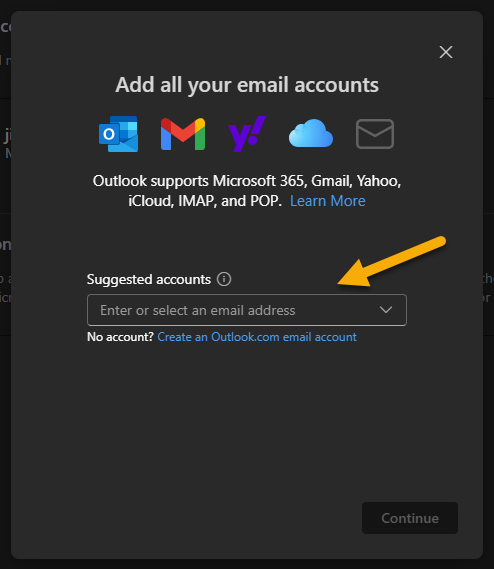The height and width of the screenshot is (569, 494).
Task: Click the iCloud cloud icon
Action: [x=311, y=133]
